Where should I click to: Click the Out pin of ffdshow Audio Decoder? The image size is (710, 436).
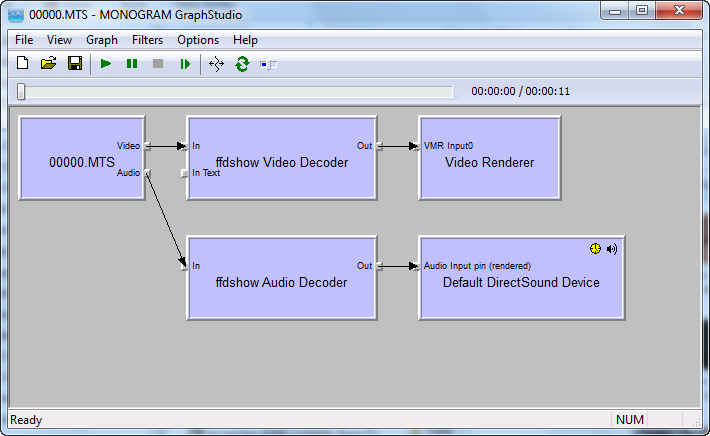[379, 266]
